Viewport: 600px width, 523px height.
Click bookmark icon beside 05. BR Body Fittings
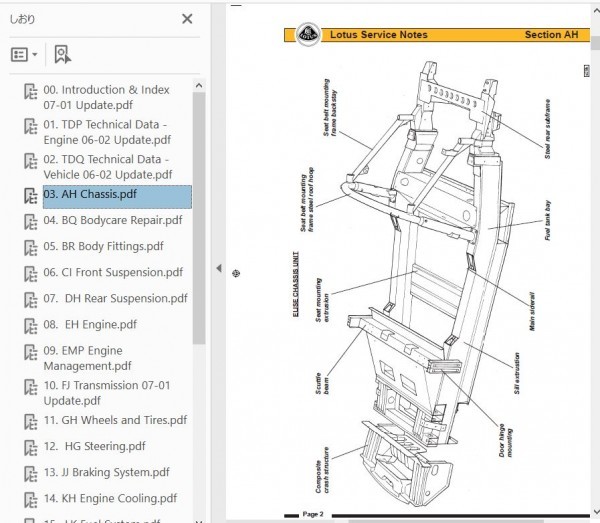[x=31, y=248]
